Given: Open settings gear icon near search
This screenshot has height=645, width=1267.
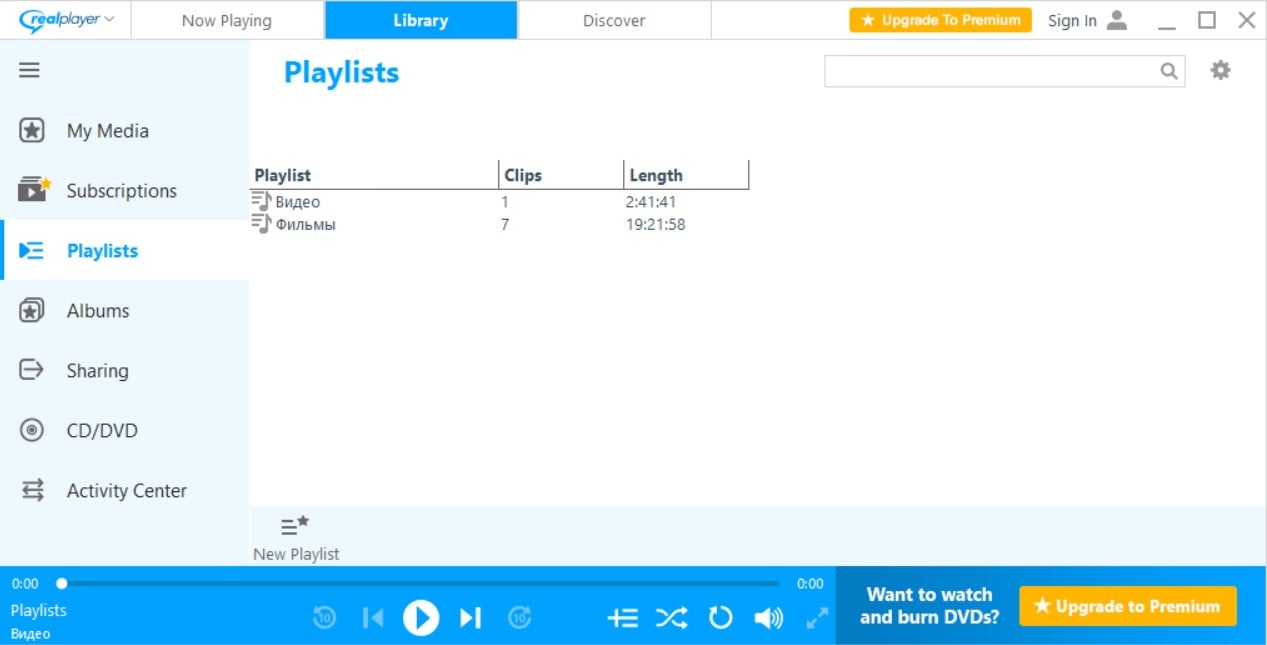Looking at the screenshot, I should click(x=1220, y=70).
